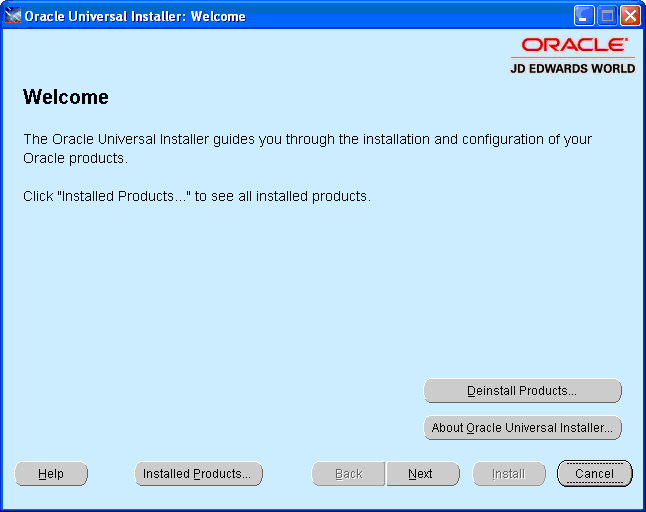Open Deinstall Products dialog

(522, 390)
